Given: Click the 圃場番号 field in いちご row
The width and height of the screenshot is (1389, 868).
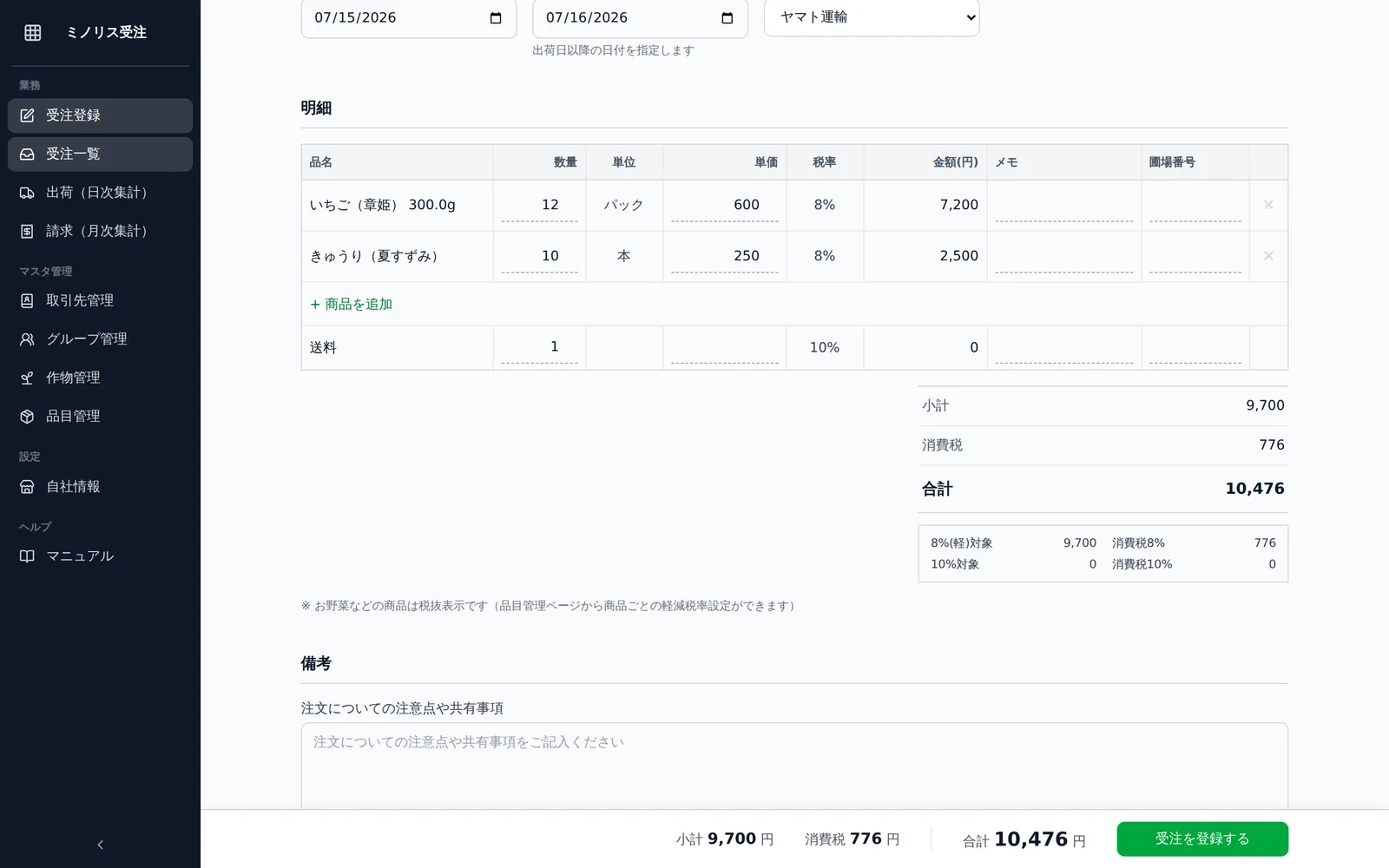Looking at the screenshot, I should (x=1195, y=206).
